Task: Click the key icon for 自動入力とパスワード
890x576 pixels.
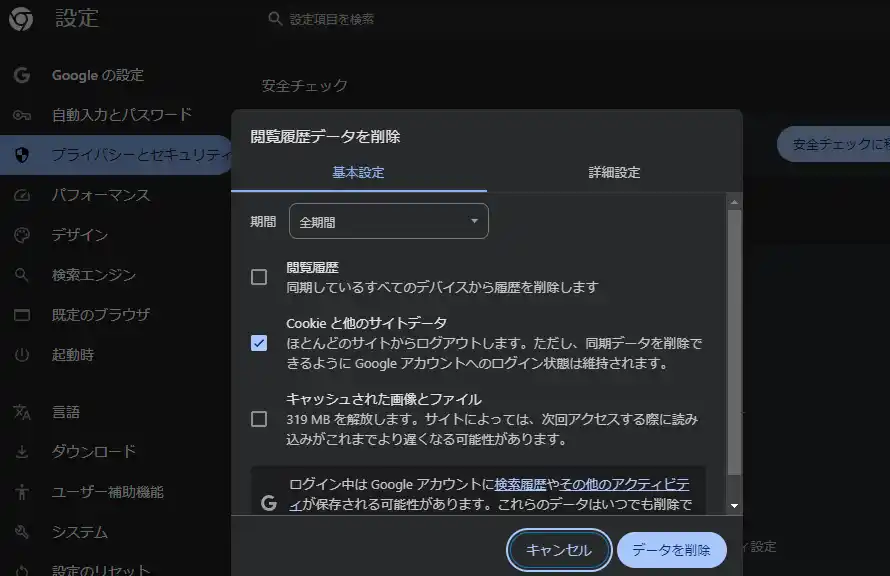Action: coord(22,115)
